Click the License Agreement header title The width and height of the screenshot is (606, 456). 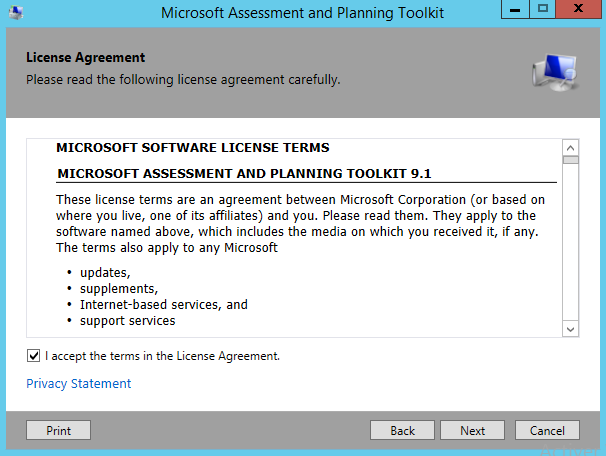(x=85, y=58)
